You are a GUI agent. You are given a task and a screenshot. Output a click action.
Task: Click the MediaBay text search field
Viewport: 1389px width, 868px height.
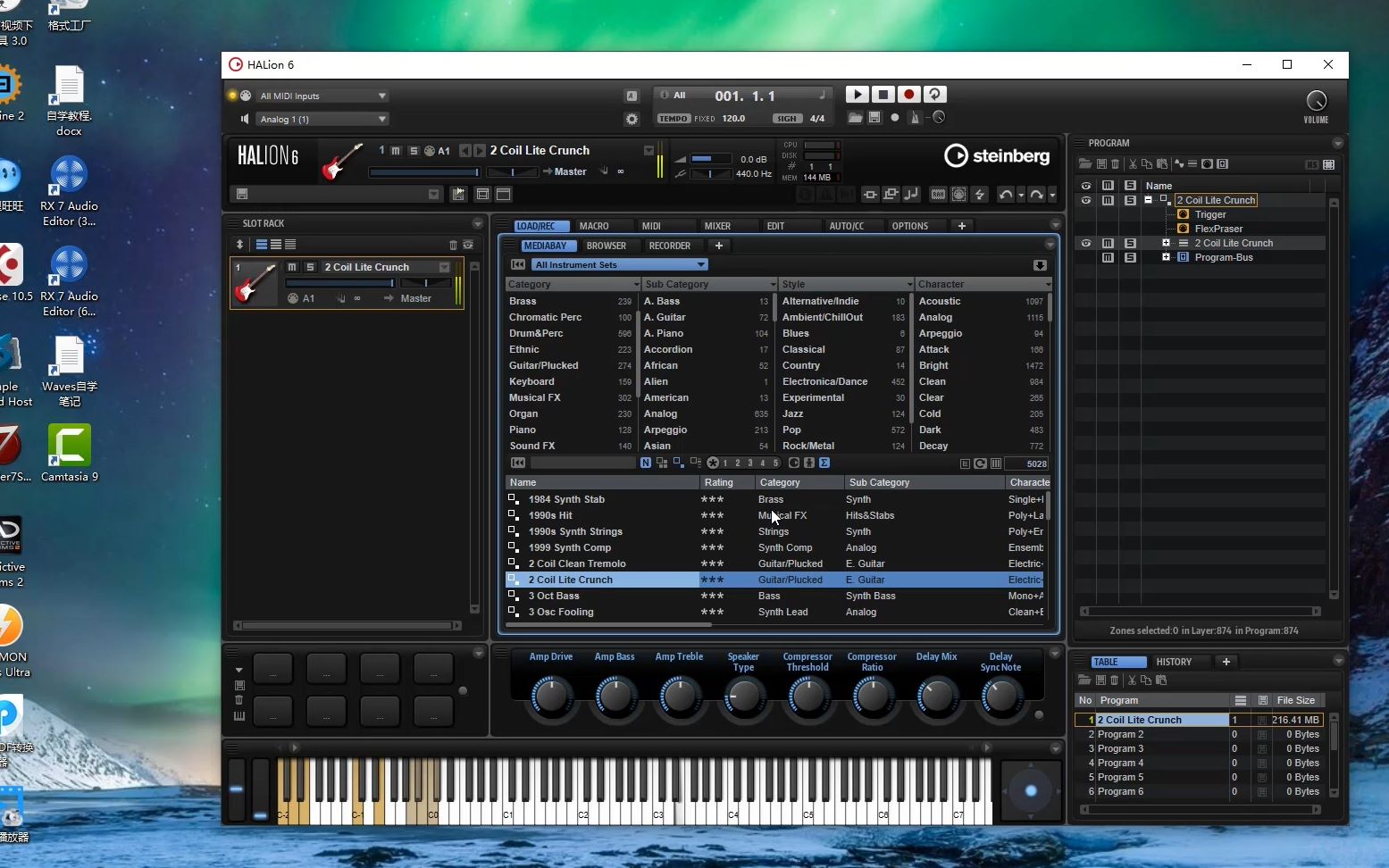[x=582, y=463]
